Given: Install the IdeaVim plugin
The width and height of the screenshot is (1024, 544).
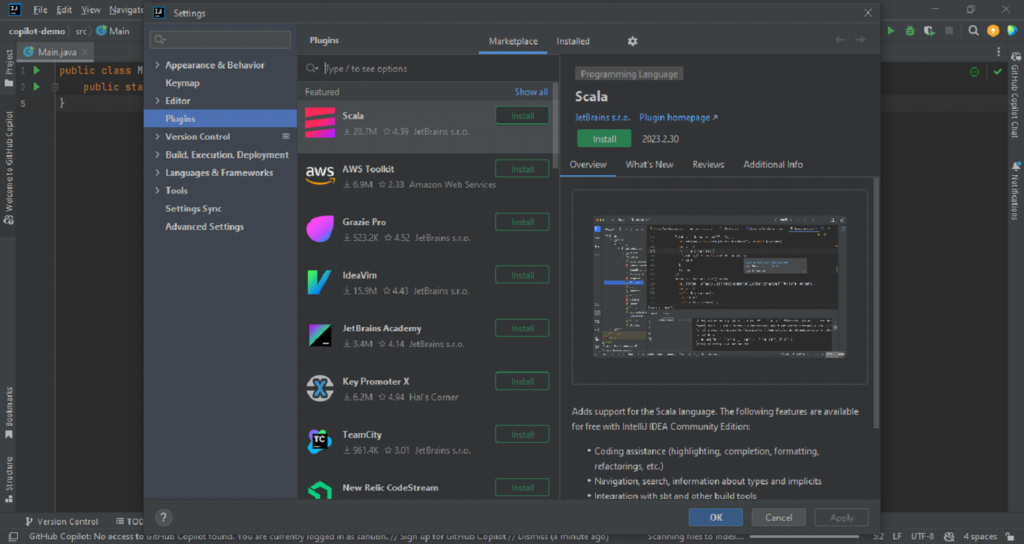Looking at the screenshot, I should pos(522,275).
